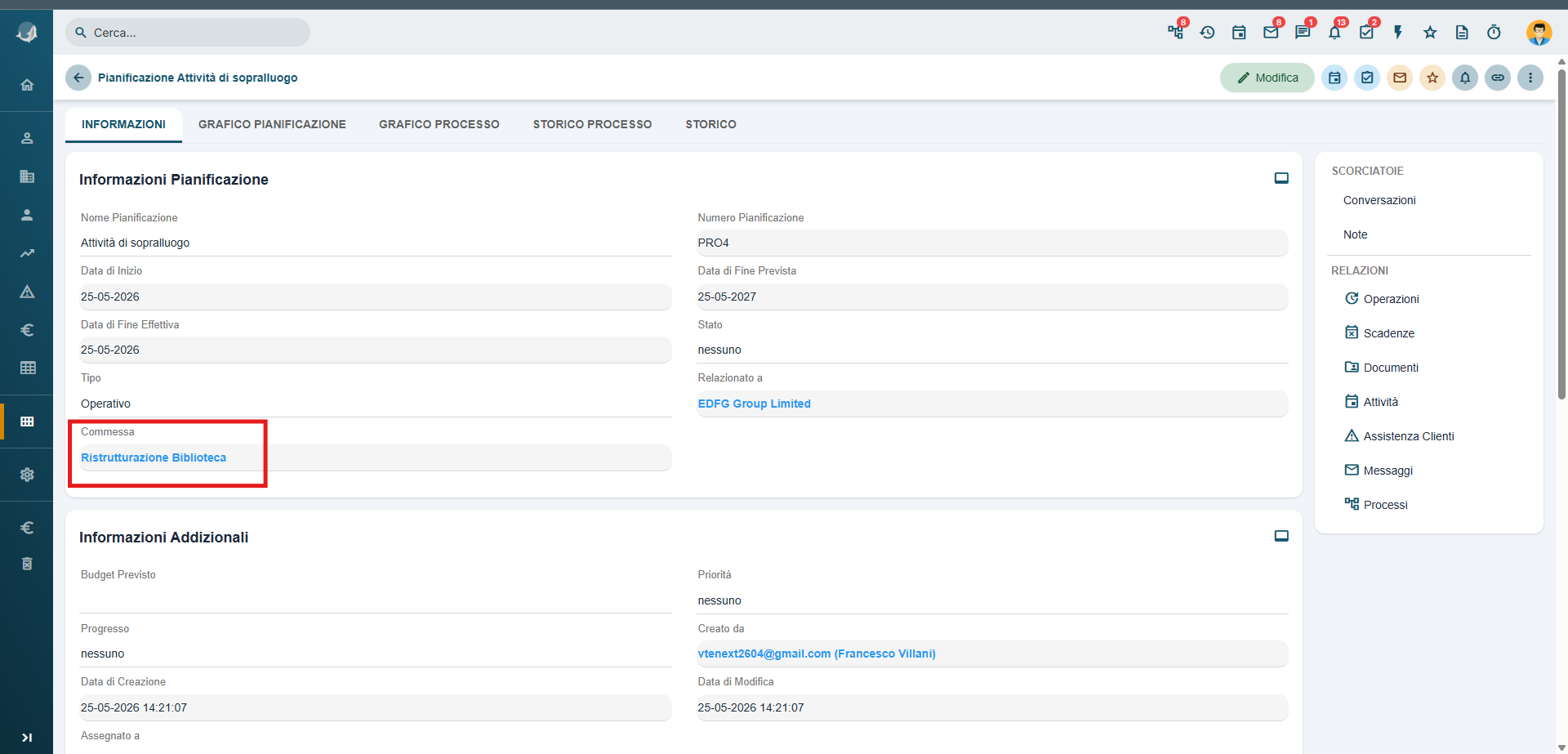Click the document page icon in the top bar
This screenshot has width=1568, height=754.
click(1462, 32)
